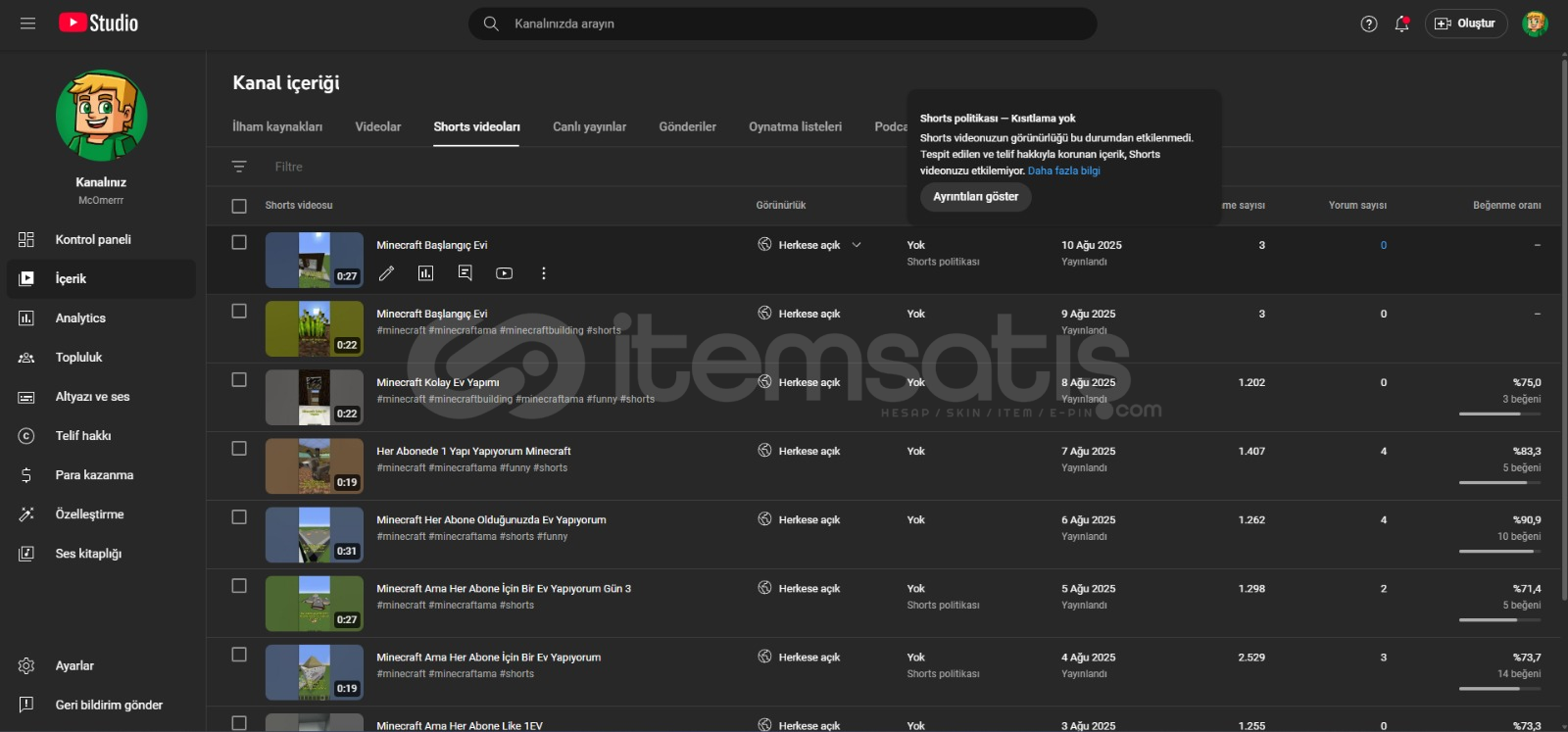Click the Oluştur create button
Screen dimensions: 1568x732
tap(1466, 24)
